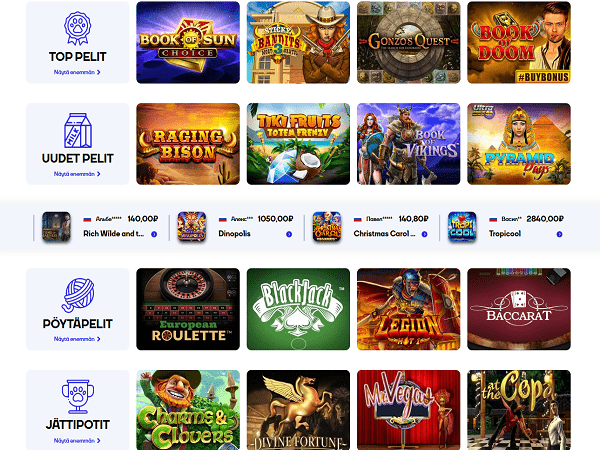Click the blue play icon next to Christmas Carol
This screenshot has height=450, width=600.
(424, 234)
